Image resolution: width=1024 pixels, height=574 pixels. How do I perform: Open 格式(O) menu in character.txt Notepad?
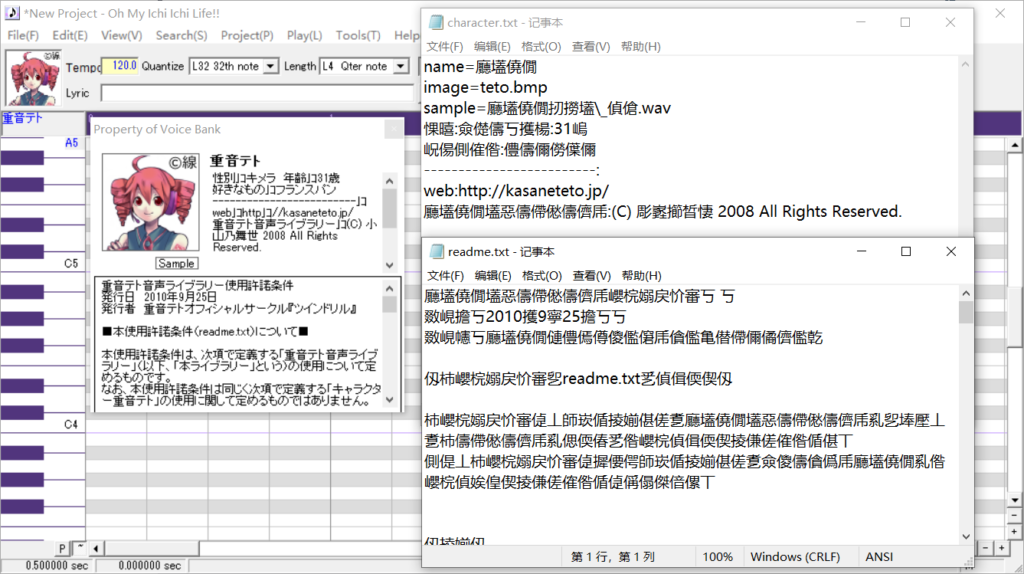[x=541, y=46]
